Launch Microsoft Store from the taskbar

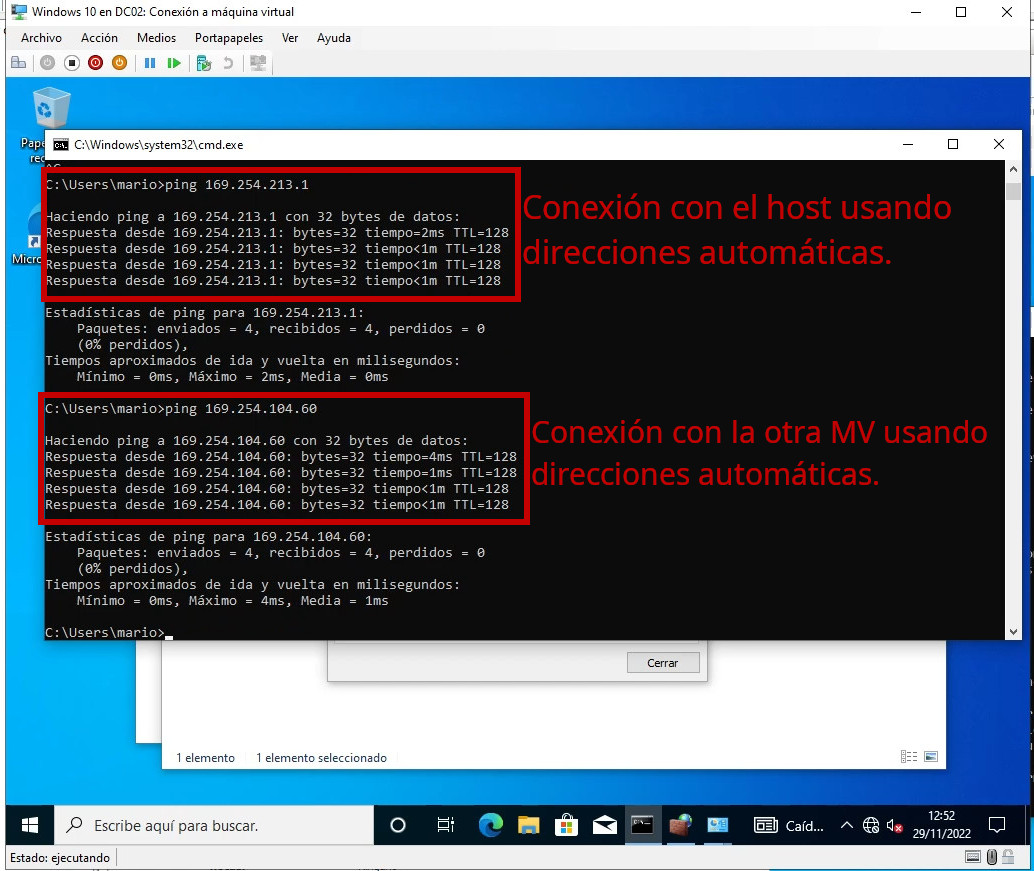click(566, 825)
